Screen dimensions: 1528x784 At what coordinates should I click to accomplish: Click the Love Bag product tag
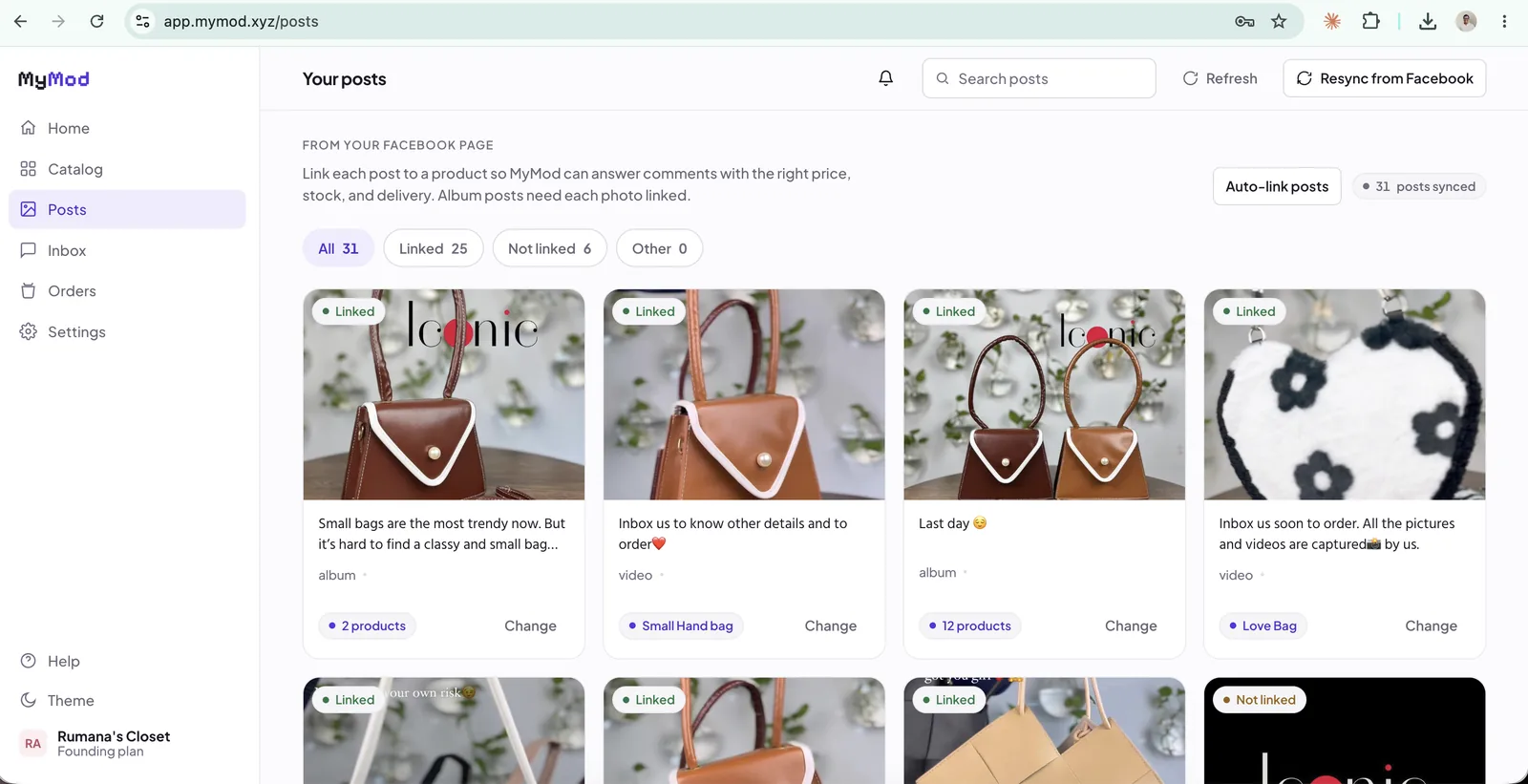(1263, 625)
